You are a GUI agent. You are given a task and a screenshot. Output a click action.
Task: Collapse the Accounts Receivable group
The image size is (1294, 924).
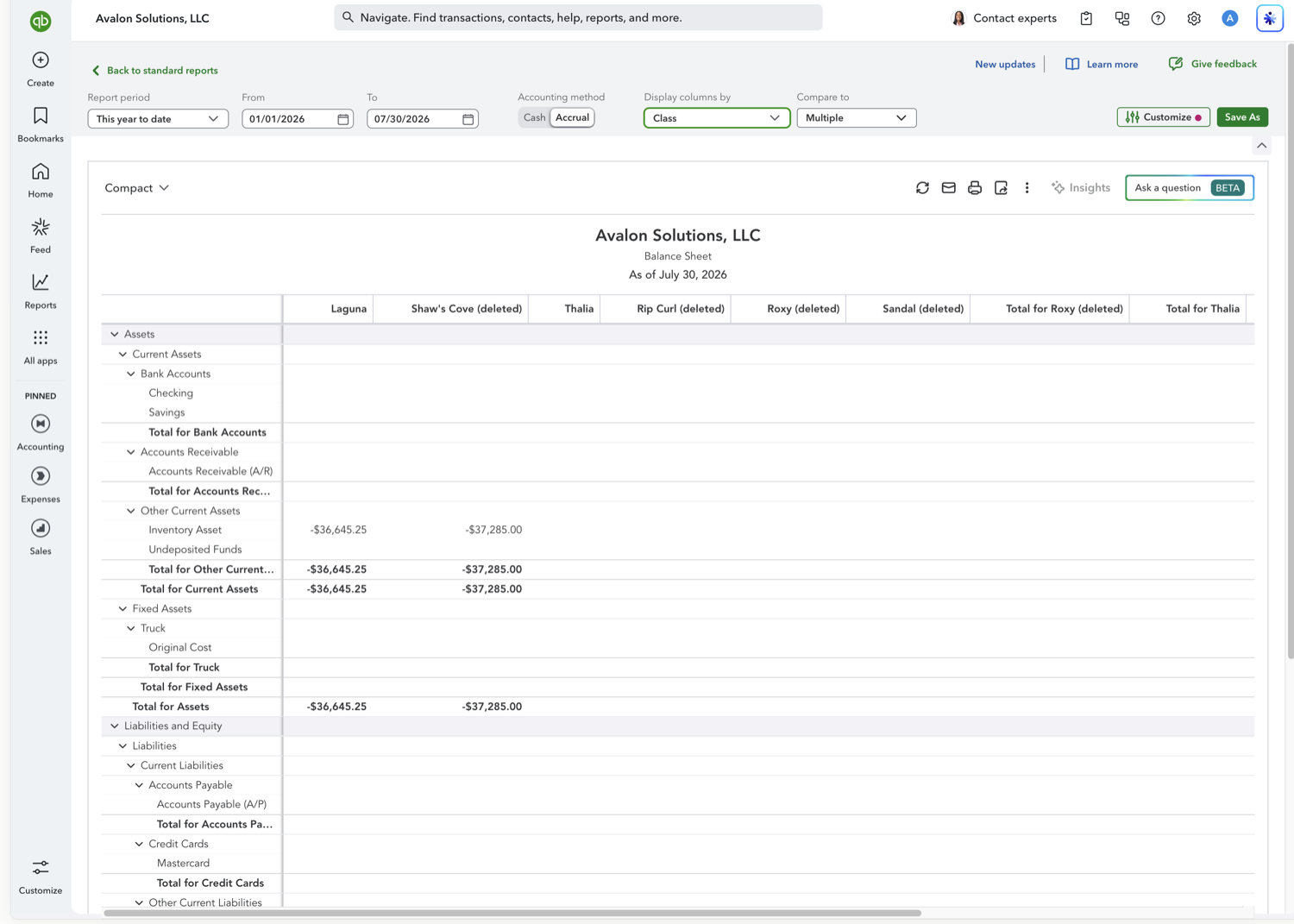click(x=131, y=452)
